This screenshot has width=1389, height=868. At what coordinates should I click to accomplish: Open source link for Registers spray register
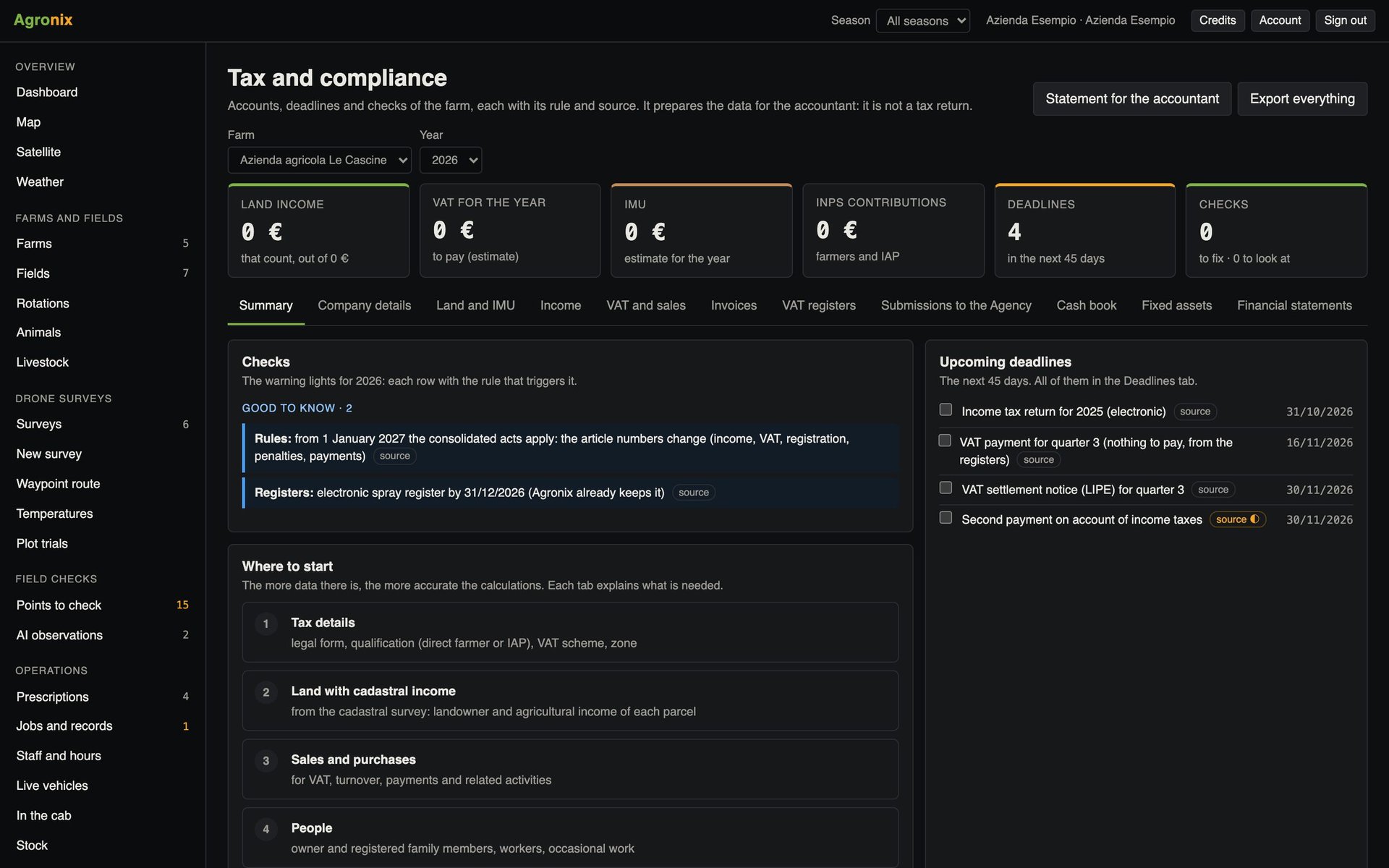[x=693, y=493]
